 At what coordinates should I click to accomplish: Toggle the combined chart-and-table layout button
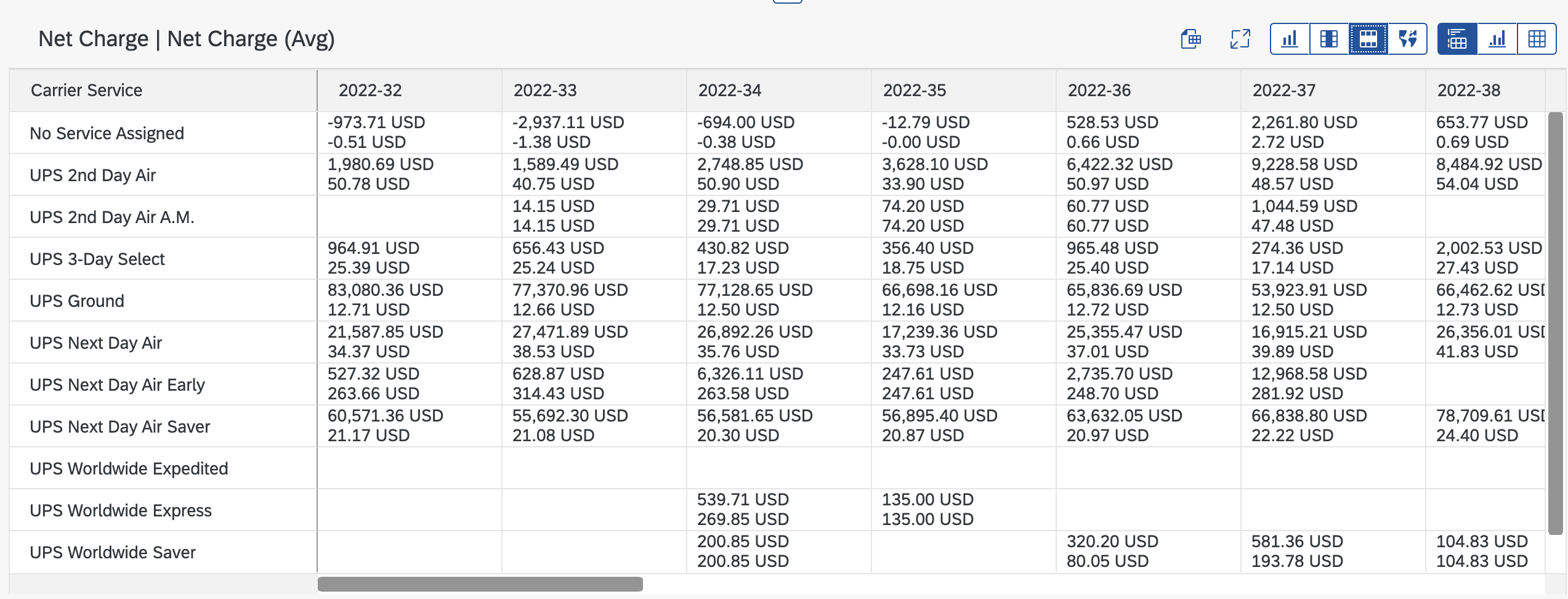click(x=1457, y=39)
